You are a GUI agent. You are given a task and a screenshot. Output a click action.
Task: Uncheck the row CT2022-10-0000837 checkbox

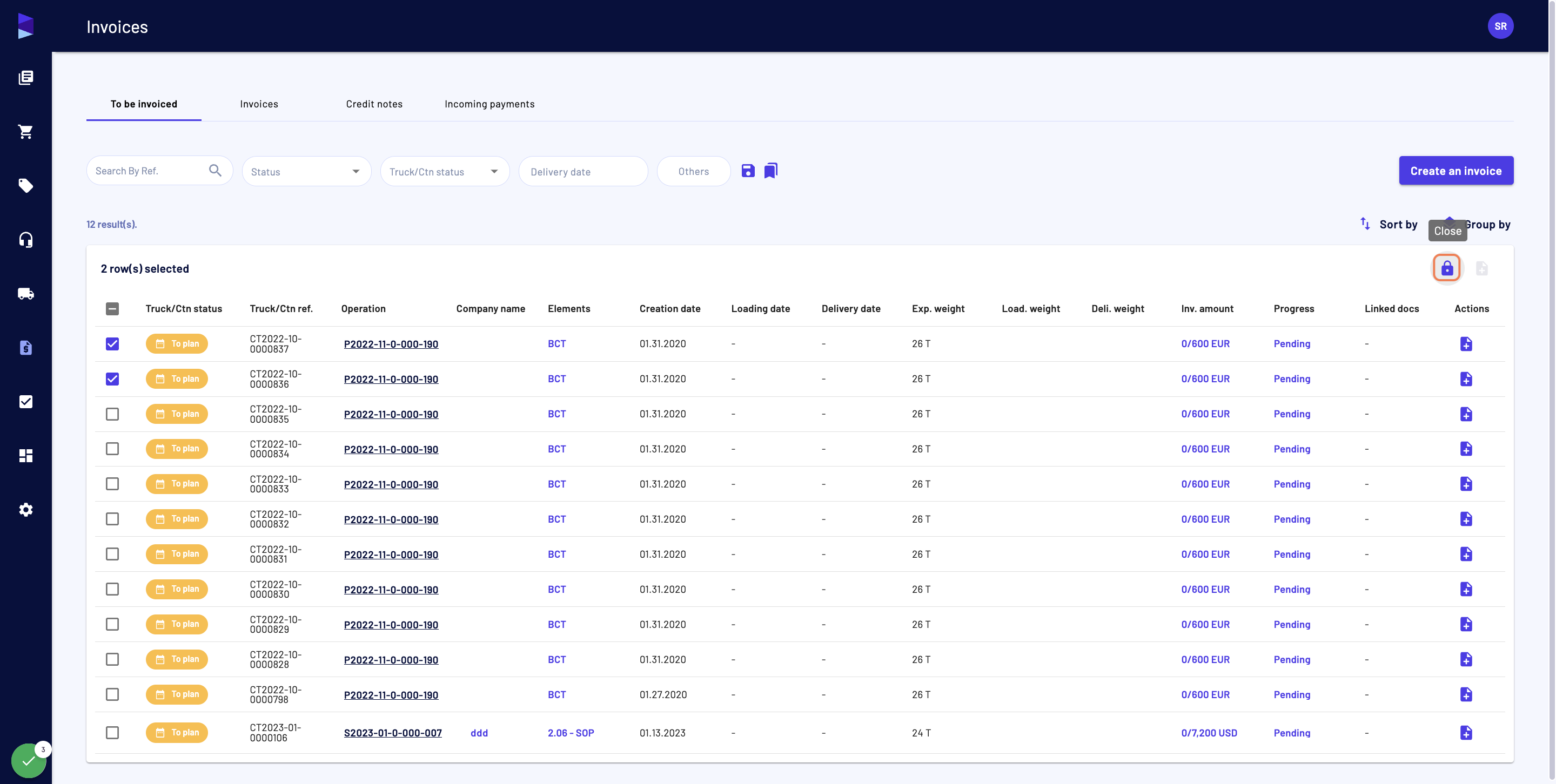tap(112, 344)
